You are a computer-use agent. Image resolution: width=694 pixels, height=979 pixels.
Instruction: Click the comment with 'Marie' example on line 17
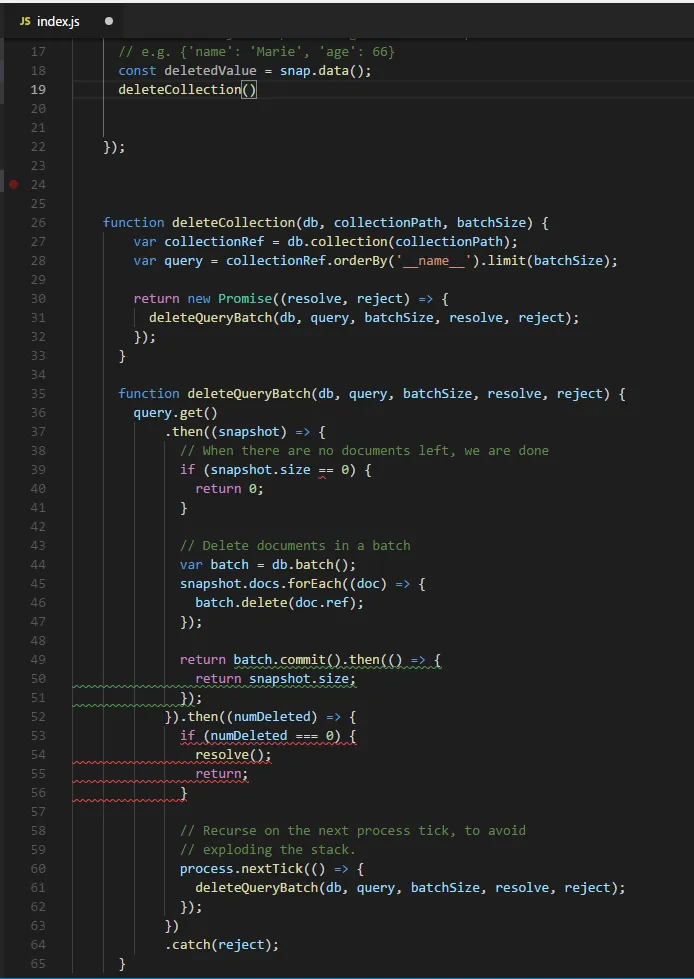pos(257,52)
